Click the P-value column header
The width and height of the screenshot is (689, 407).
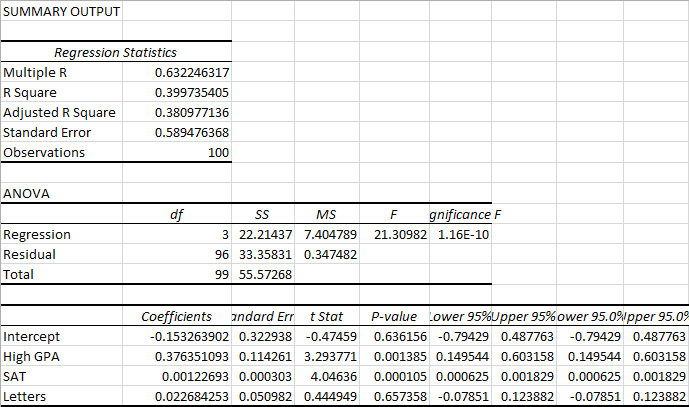(x=394, y=316)
